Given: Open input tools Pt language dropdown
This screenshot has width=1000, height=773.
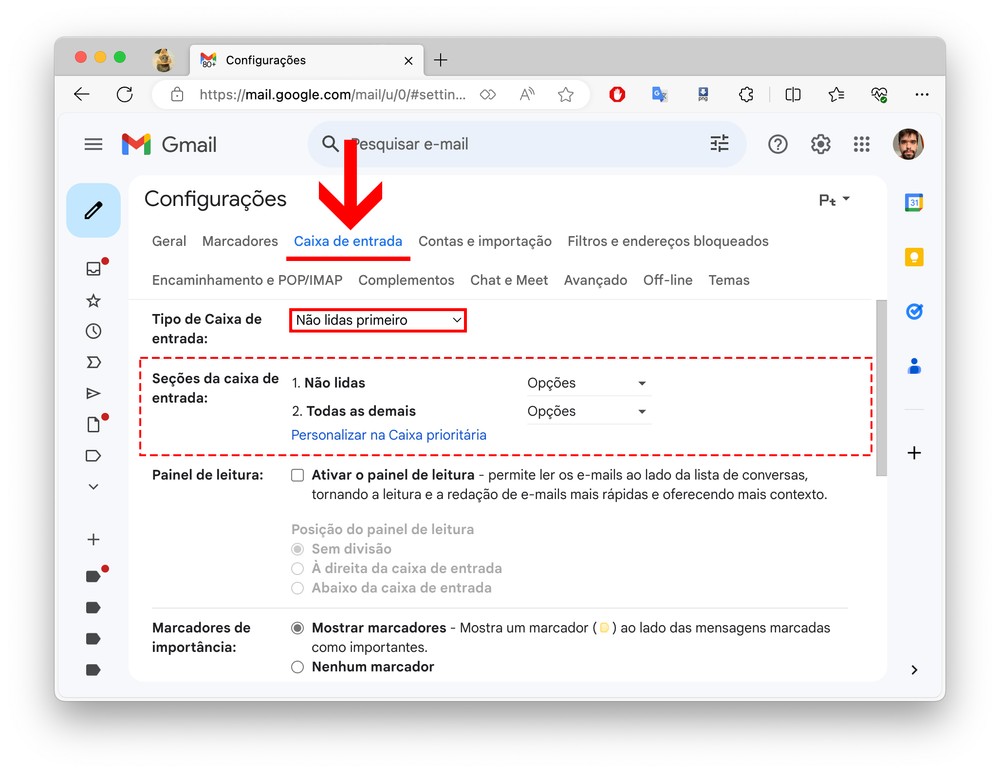Looking at the screenshot, I should (x=834, y=200).
